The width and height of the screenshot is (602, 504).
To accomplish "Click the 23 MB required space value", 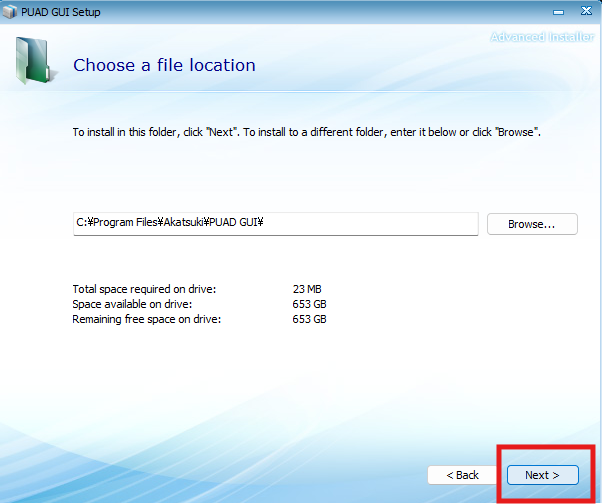I will point(308,289).
